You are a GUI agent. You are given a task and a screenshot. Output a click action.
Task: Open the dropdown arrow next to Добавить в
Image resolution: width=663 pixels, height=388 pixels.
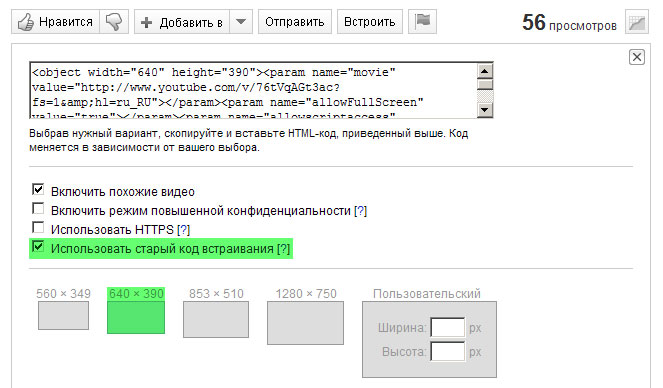(241, 22)
